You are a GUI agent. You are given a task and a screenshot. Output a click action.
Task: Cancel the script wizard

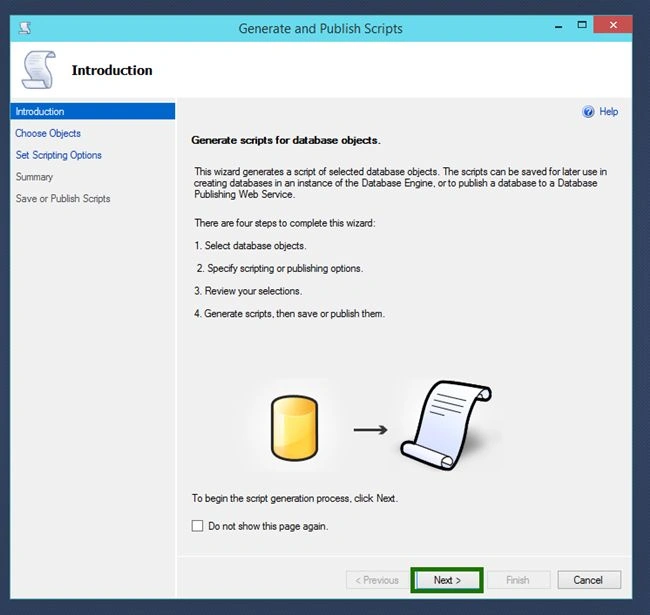(589, 580)
